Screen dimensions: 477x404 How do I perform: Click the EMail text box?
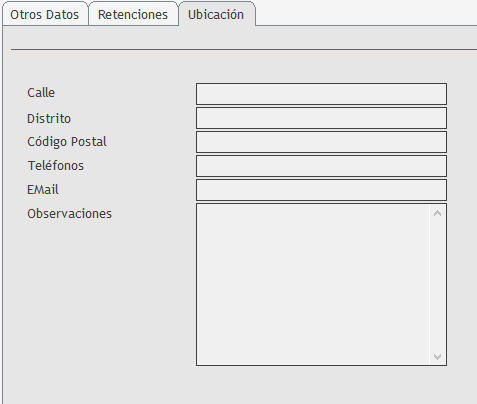[x=321, y=190]
